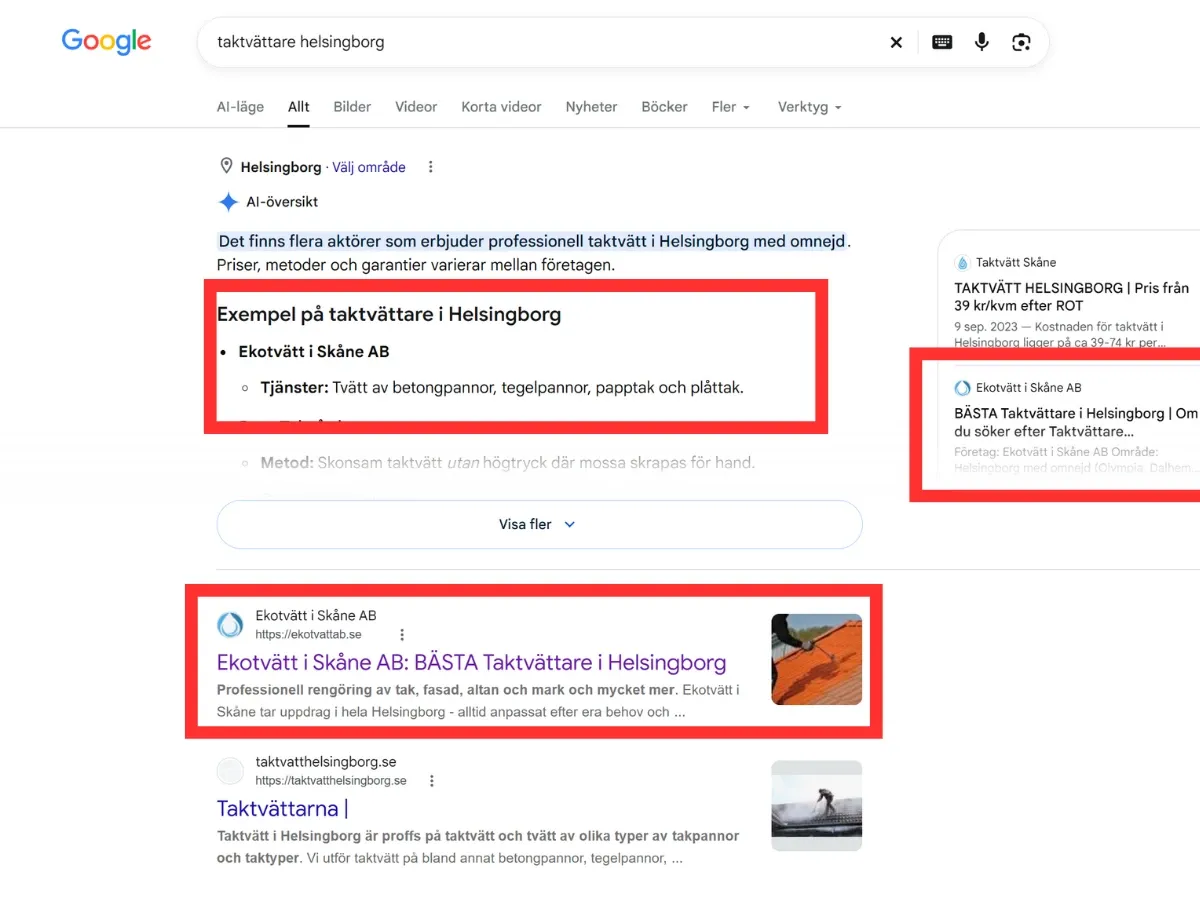Screen dimensions: 1200x900
Task: Expand the Verktyg dropdown
Action: [810, 107]
